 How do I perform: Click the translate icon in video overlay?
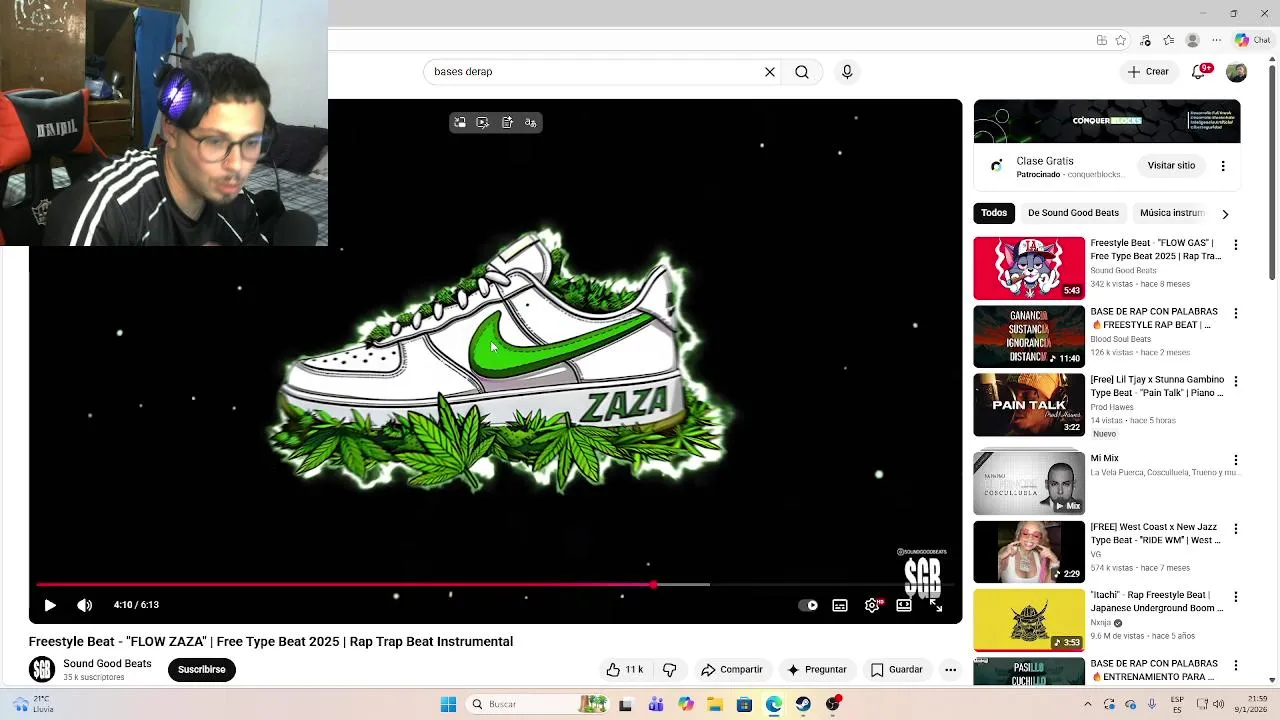[x=531, y=123]
